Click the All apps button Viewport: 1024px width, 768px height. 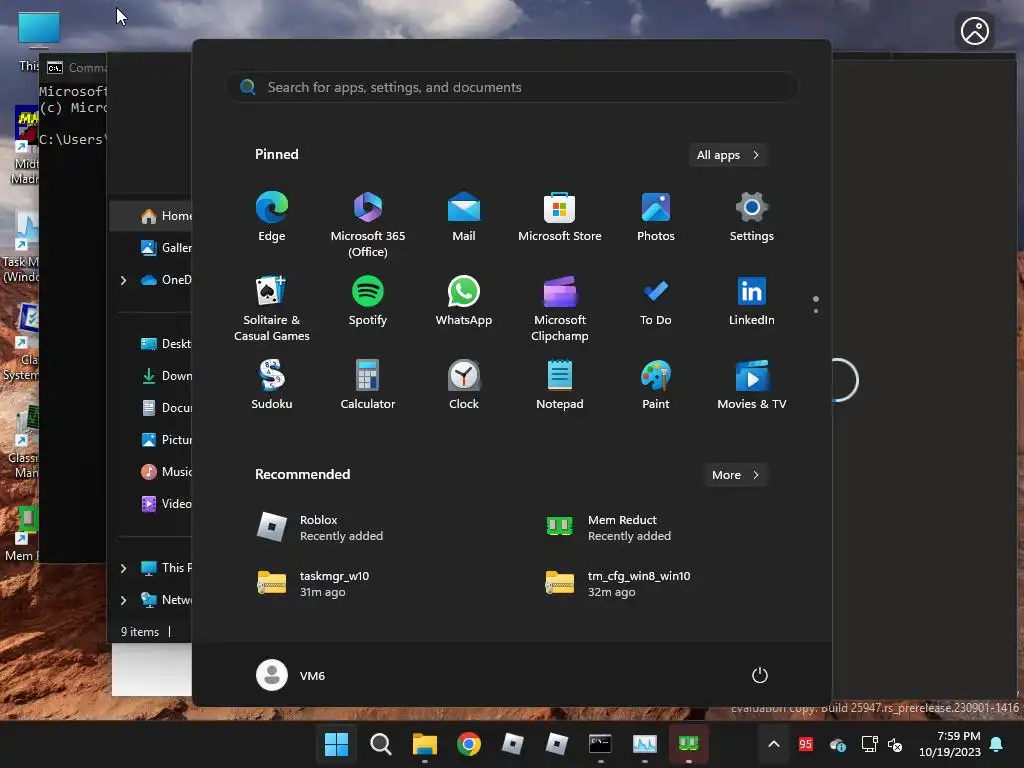pyautogui.click(x=728, y=155)
